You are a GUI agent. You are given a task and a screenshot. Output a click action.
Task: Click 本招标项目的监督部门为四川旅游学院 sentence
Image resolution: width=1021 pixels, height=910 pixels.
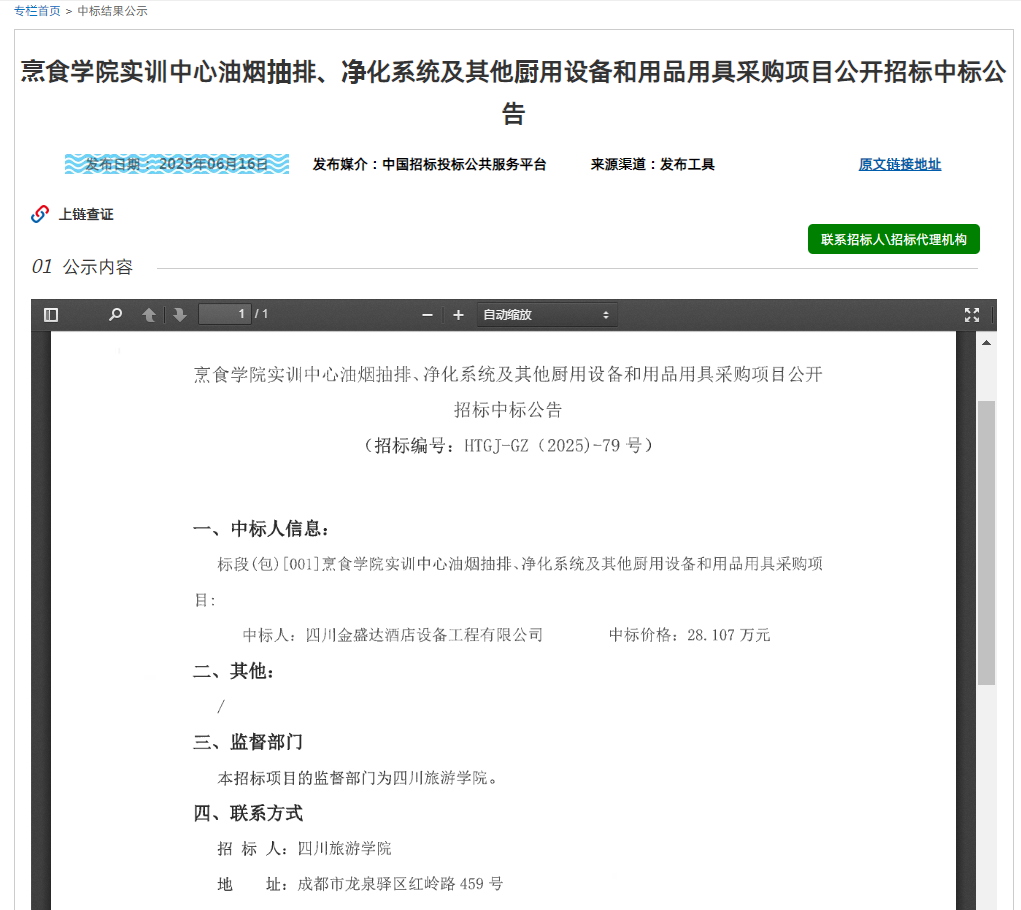pyautogui.click(x=357, y=778)
